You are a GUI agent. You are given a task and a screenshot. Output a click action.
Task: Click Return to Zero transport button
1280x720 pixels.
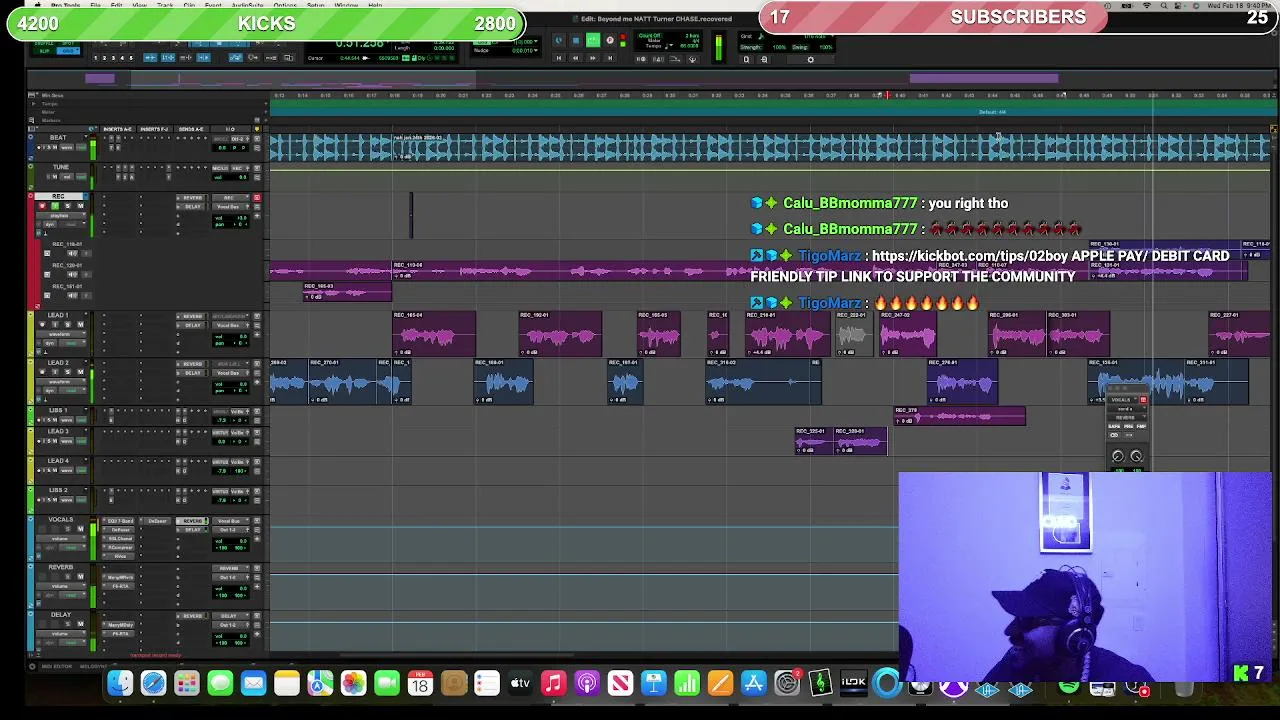[559, 58]
